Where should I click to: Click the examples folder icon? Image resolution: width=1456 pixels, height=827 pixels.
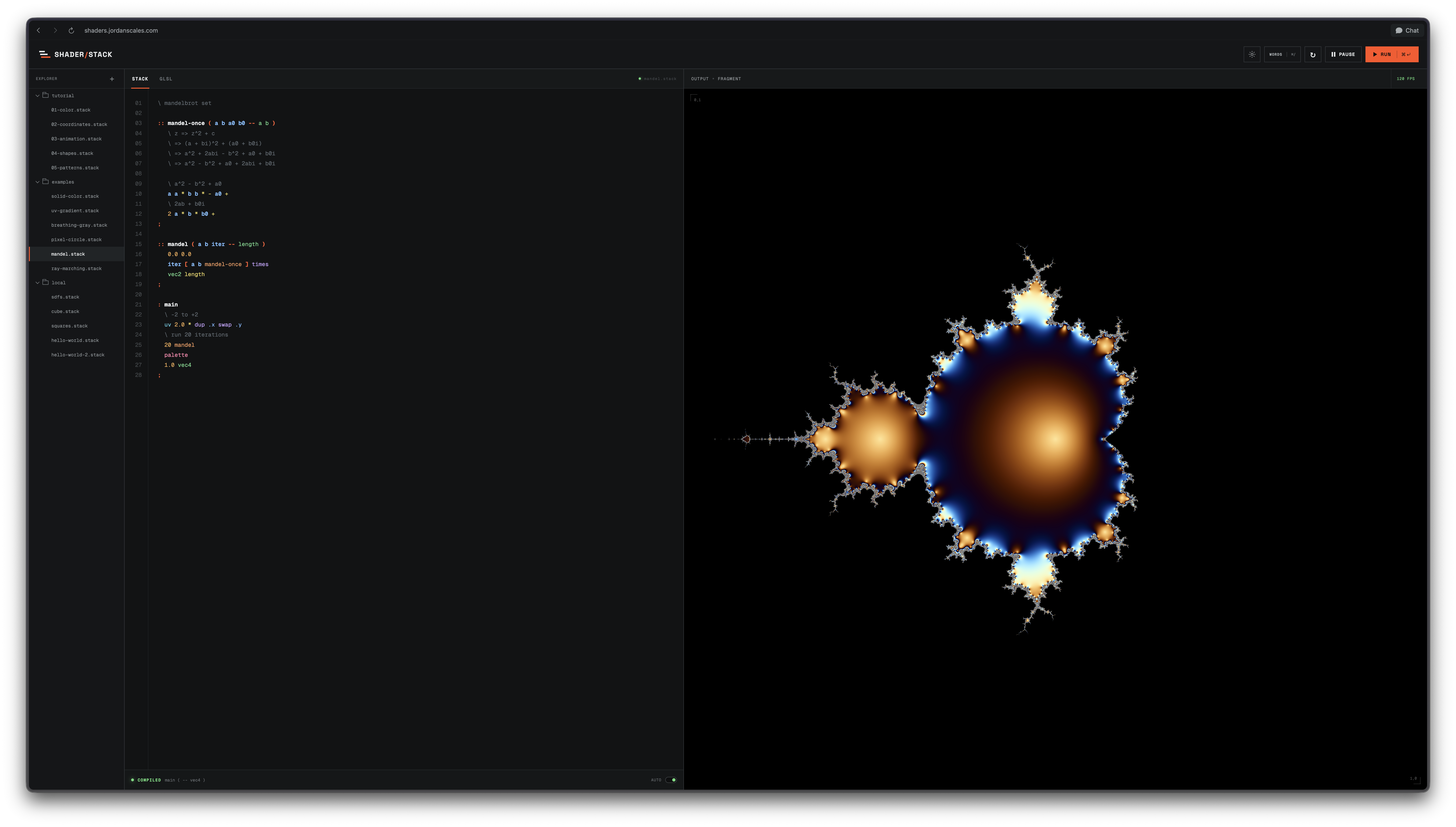coord(45,182)
